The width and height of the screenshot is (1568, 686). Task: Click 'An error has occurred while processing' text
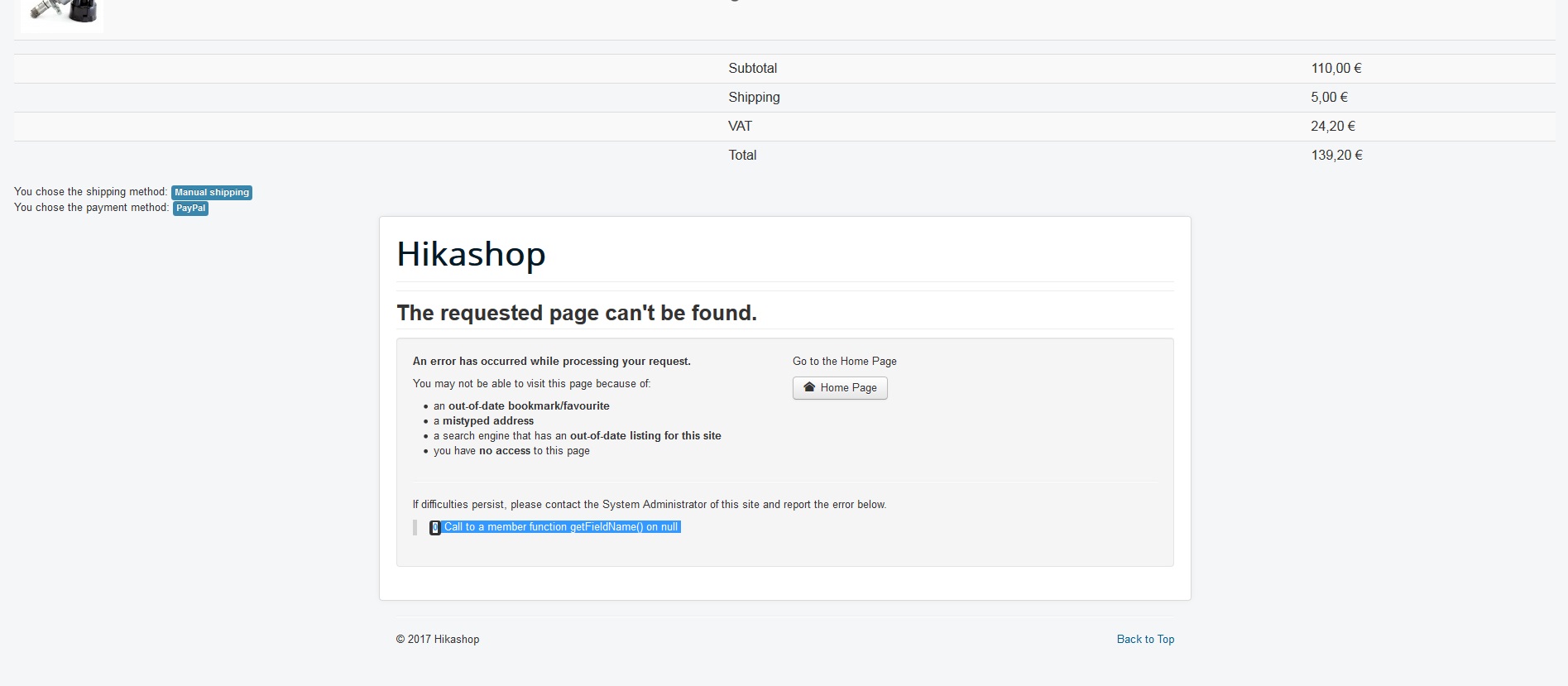[x=552, y=362]
